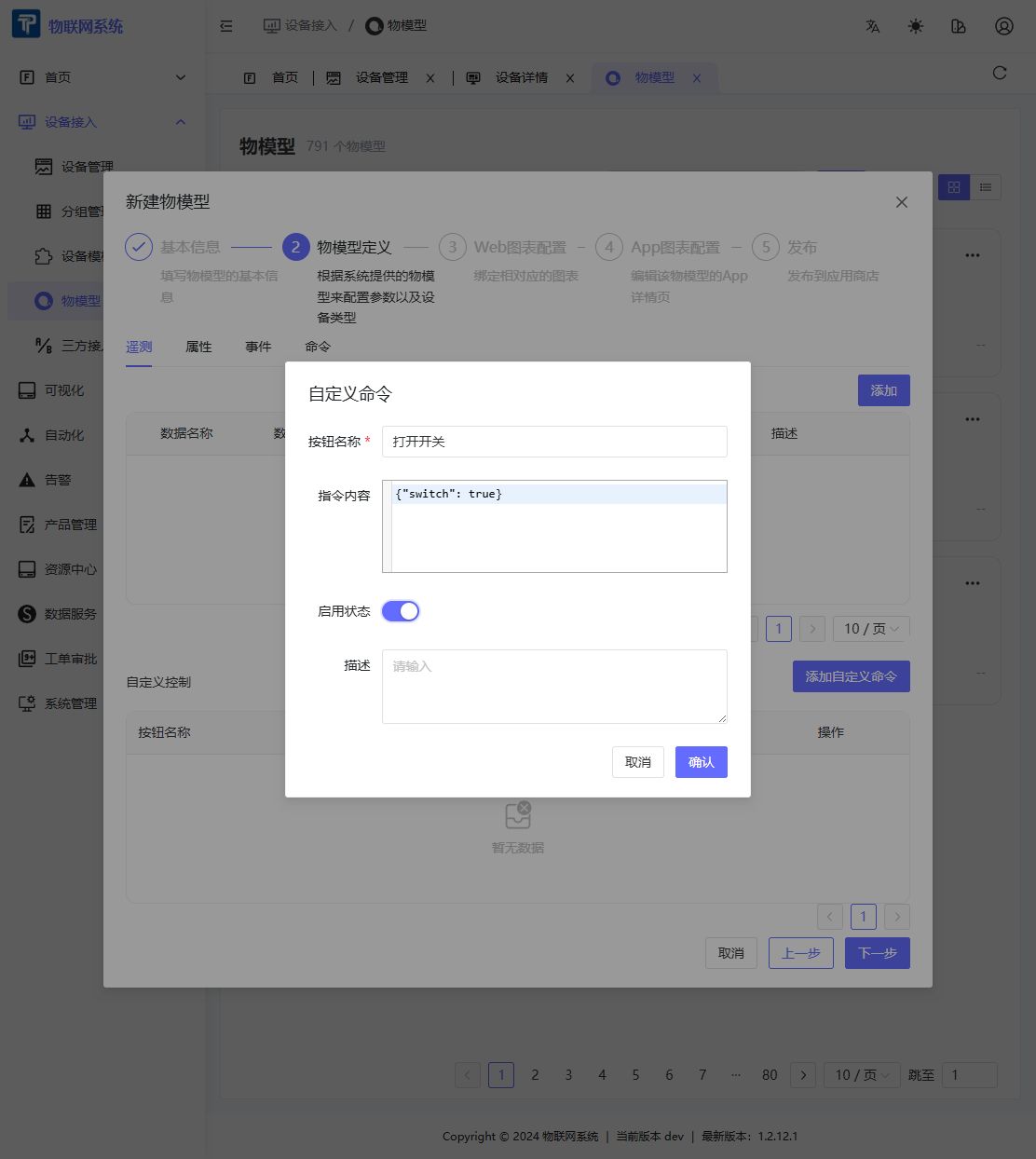Click the 跳至 page number input
The height and width of the screenshot is (1159, 1036).
(970, 1075)
